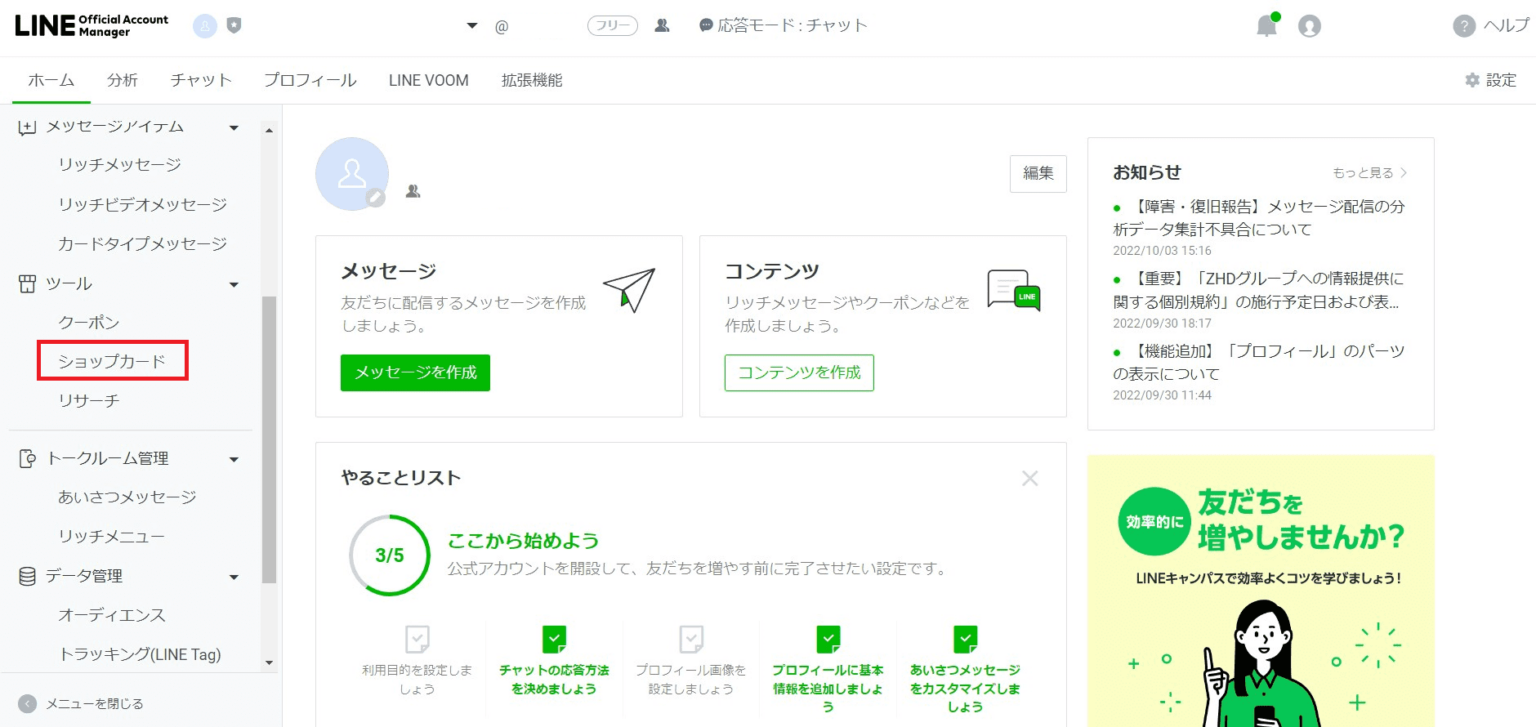Dismiss the やることリスト with the X
Screen dimensions: 1536x727
tap(1029, 478)
